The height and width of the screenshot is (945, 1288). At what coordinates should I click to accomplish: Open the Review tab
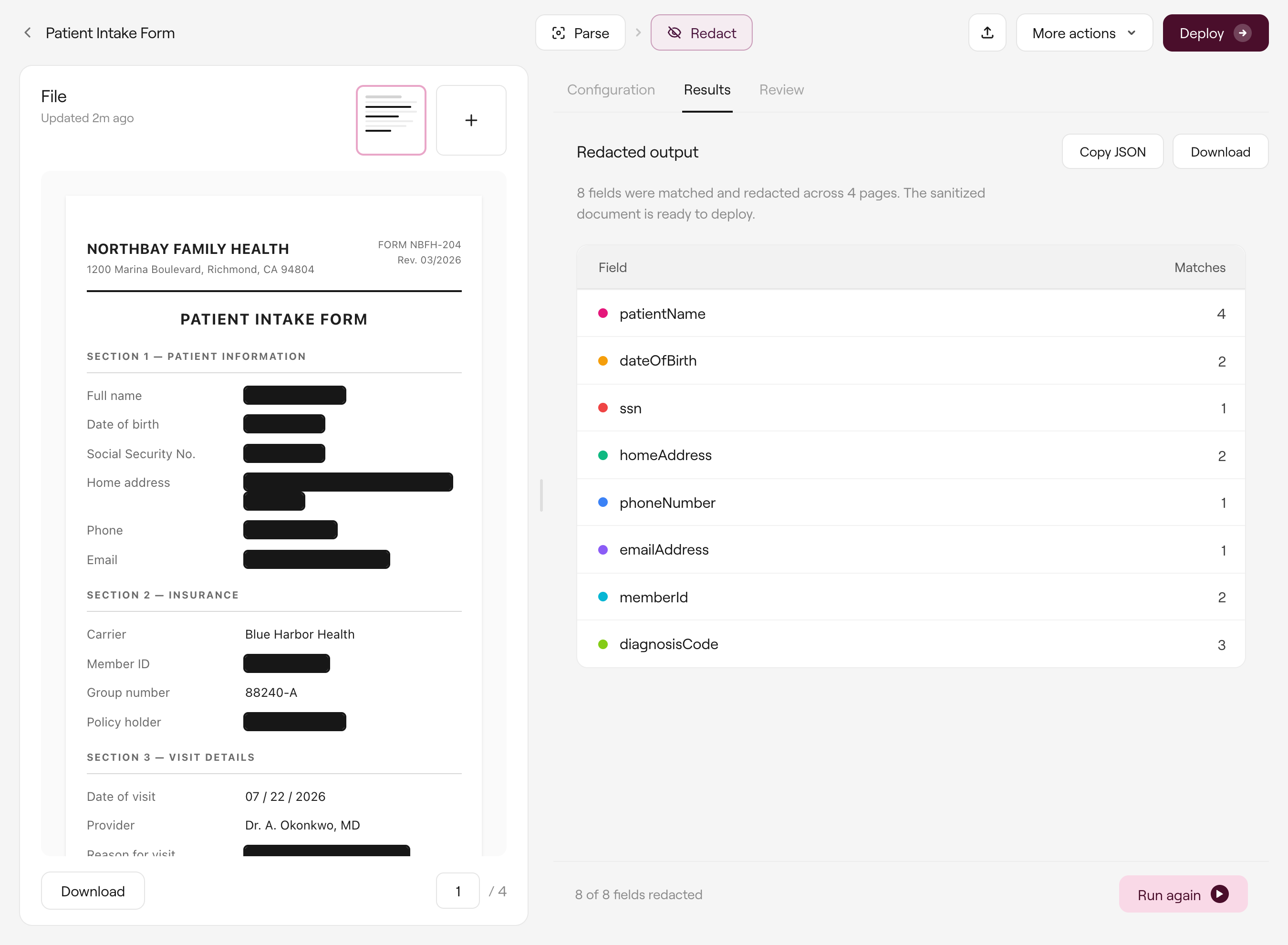781,90
